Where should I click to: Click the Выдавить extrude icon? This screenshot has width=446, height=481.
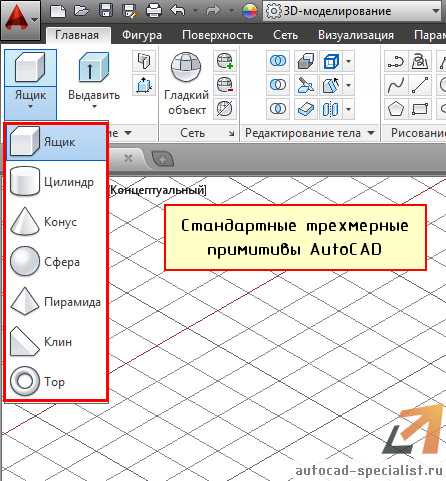(x=94, y=68)
